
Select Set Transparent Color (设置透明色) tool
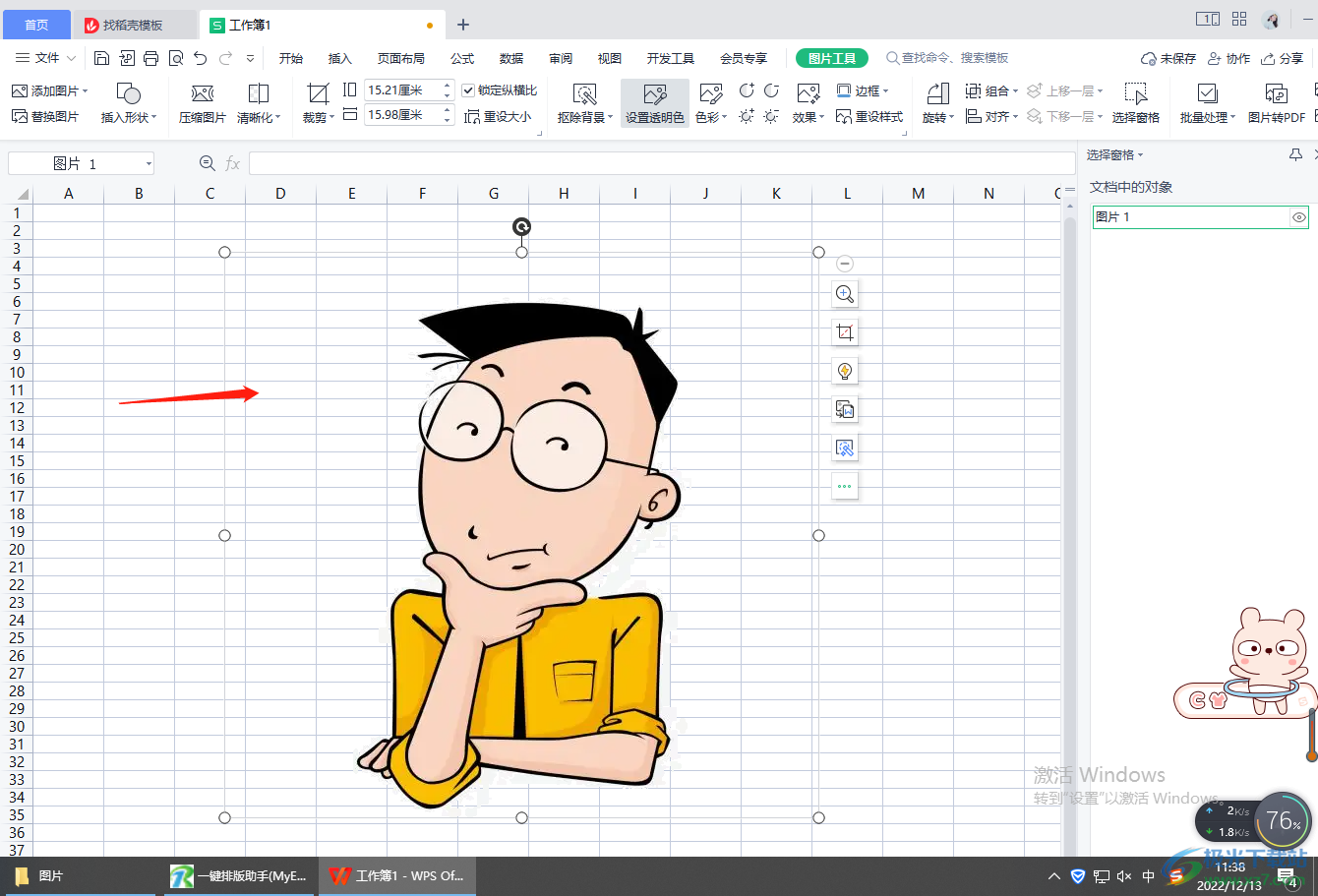tap(655, 103)
